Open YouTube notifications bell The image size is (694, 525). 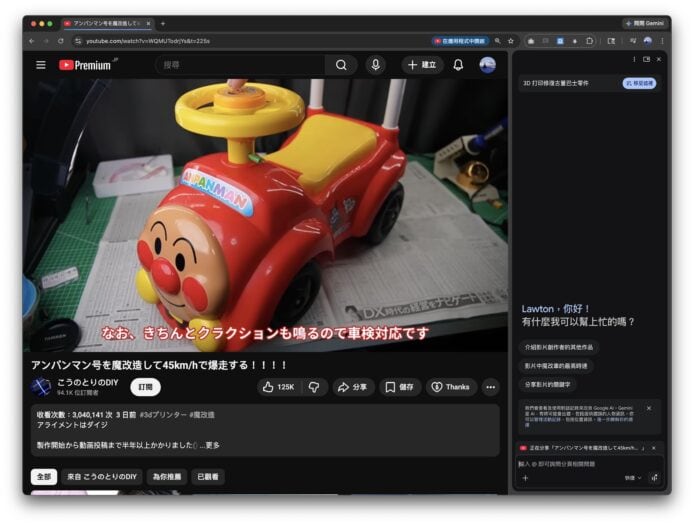pyautogui.click(x=458, y=65)
